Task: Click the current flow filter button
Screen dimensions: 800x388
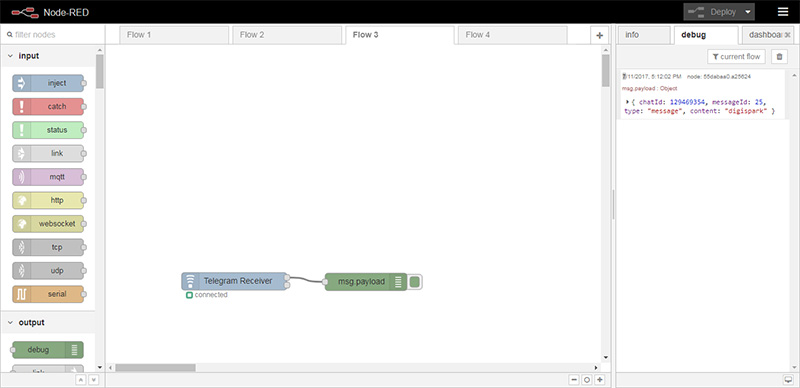Action: coord(736,57)
